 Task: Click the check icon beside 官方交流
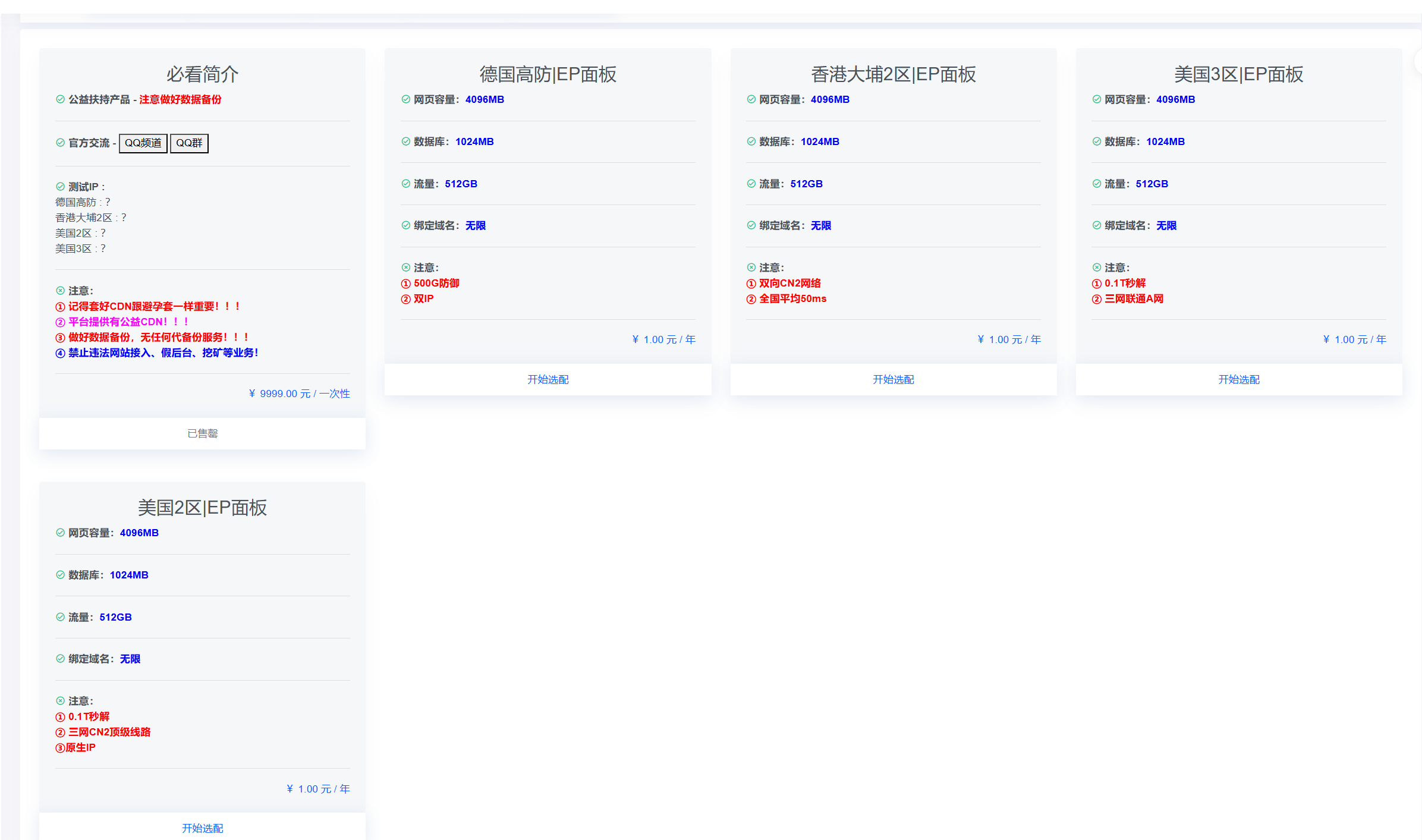(60, 143)
